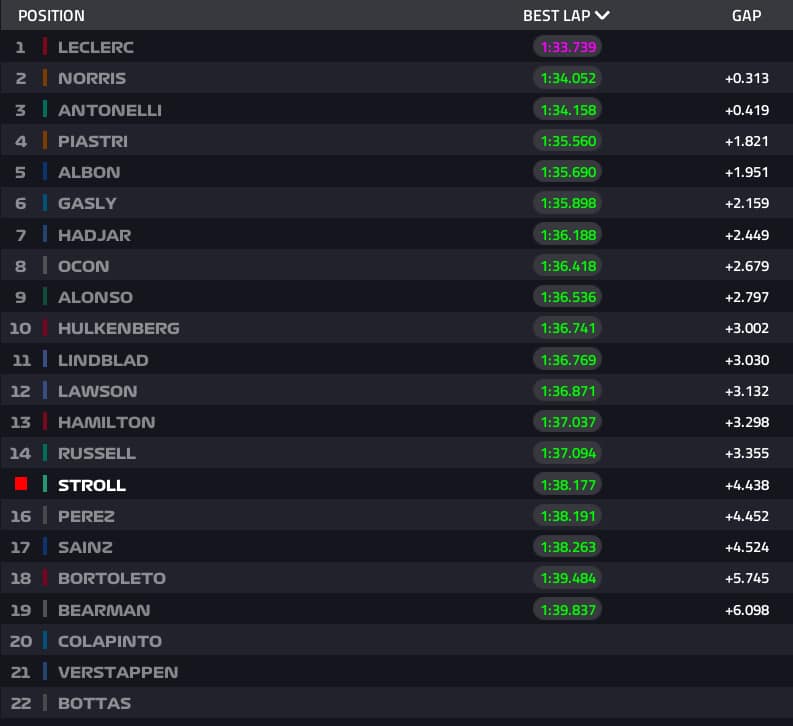Viewport: 793px width, 726px height.
Task: Click the red square marker beside Stroll
Action: (21, 484)
